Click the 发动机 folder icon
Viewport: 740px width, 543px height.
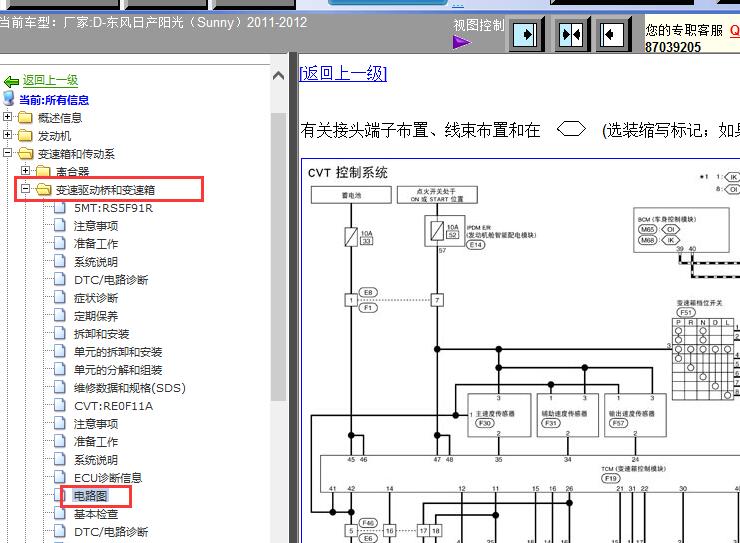[26, 136]
